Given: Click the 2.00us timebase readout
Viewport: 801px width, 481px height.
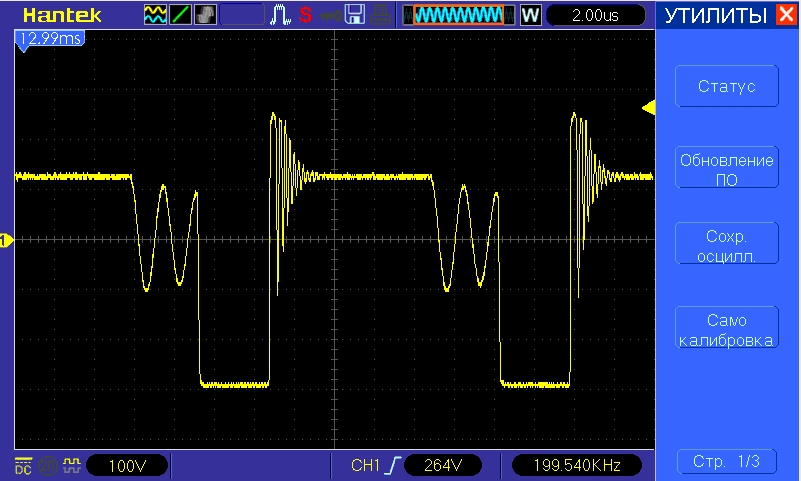Looking at the screenshot, I should pos(596,15).
